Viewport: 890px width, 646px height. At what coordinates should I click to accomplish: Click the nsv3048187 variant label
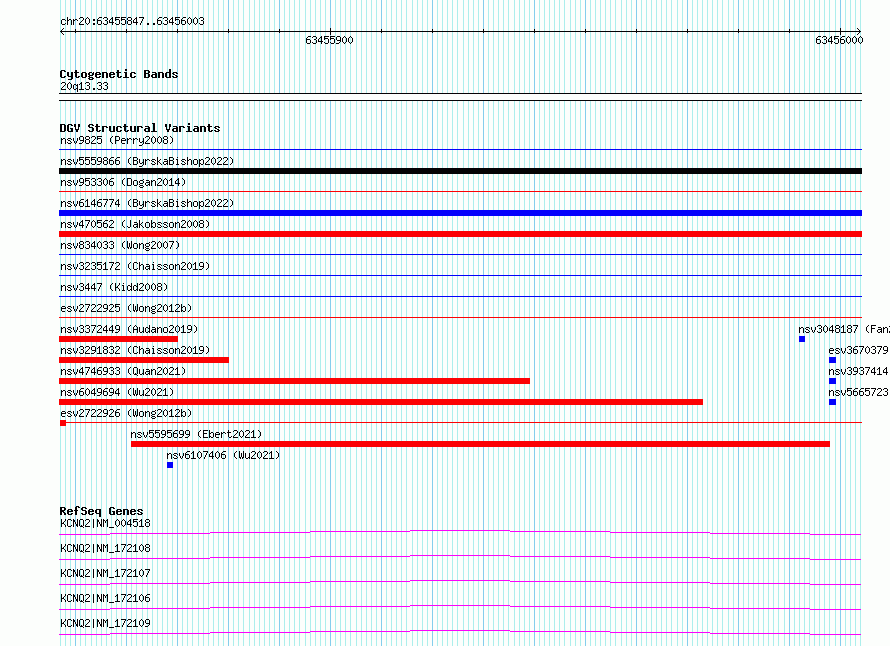(843, 329)
